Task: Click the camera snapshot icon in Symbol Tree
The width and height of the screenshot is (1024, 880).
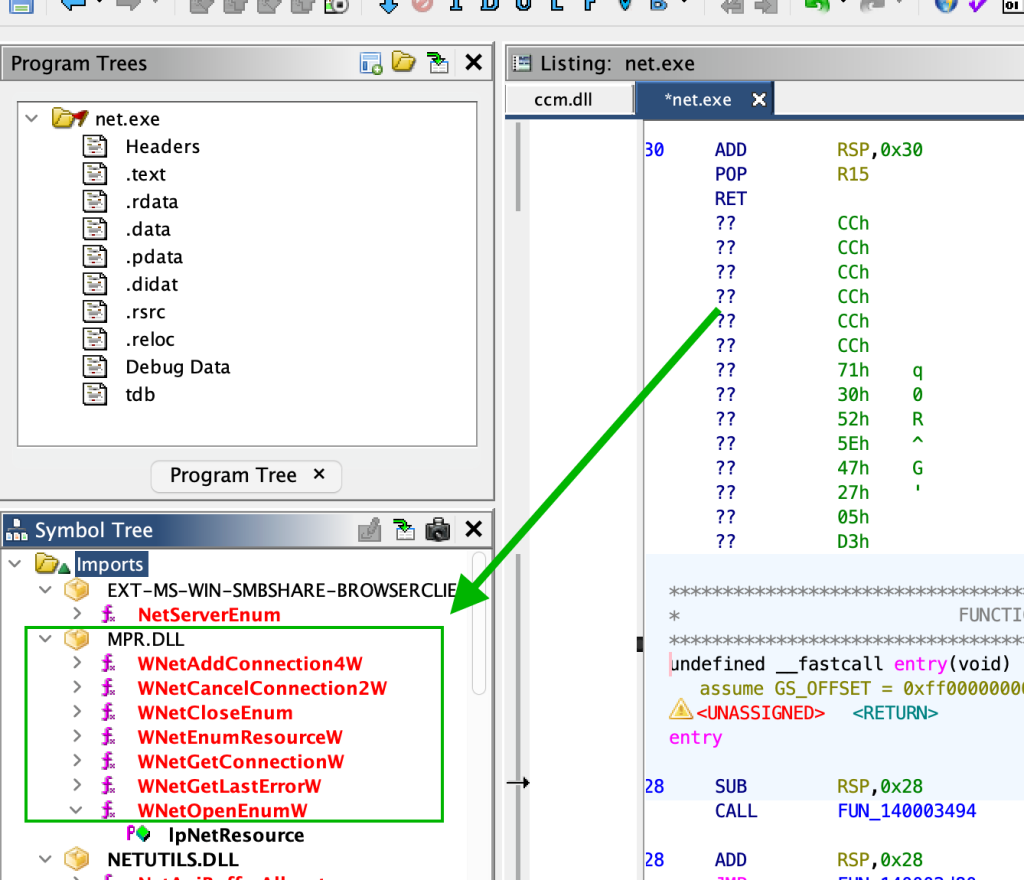Action: pyautogui.click(x=437, y=530)
